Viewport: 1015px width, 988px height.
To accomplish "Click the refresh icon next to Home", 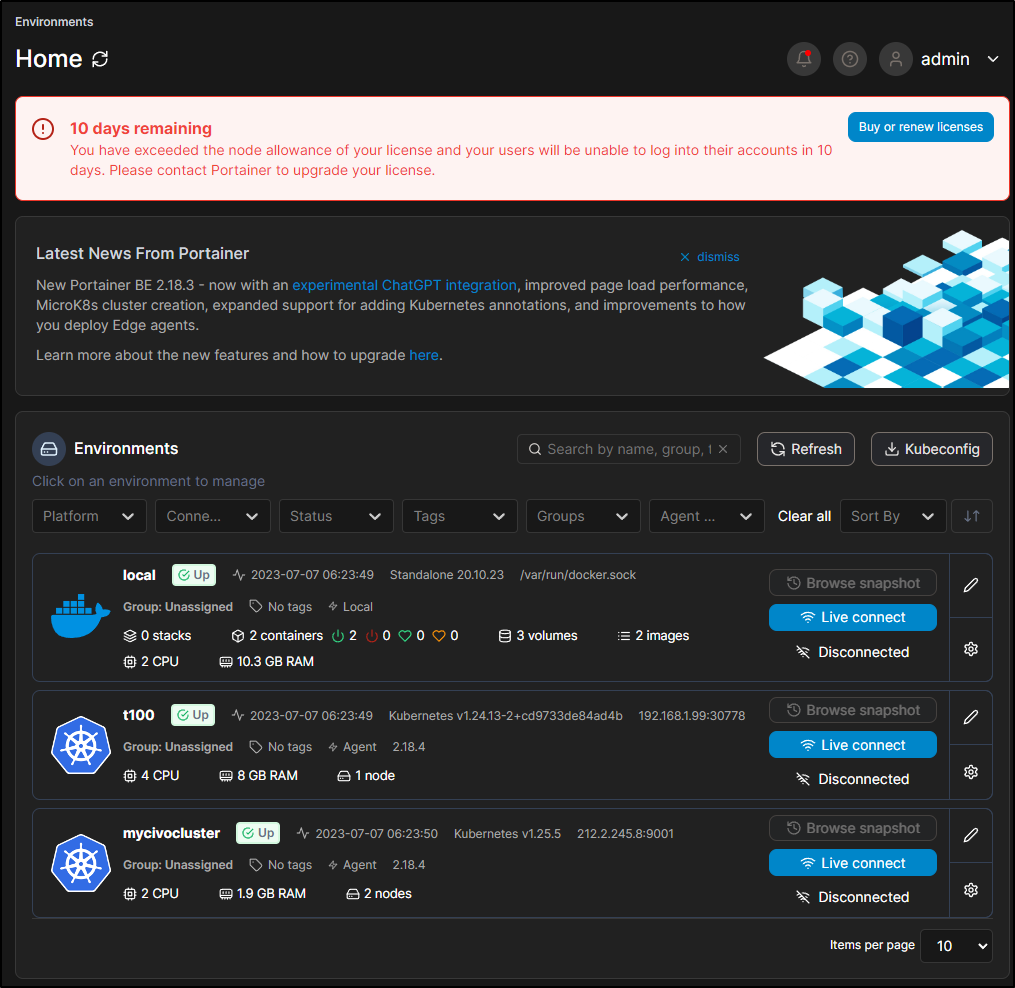I will coord(100,59).
